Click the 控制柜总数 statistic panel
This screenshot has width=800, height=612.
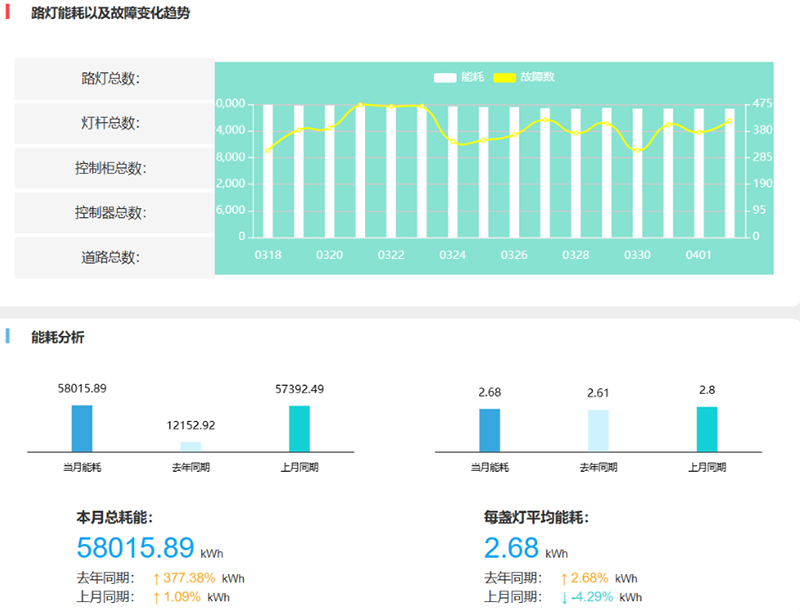click(x=110, y=167)
